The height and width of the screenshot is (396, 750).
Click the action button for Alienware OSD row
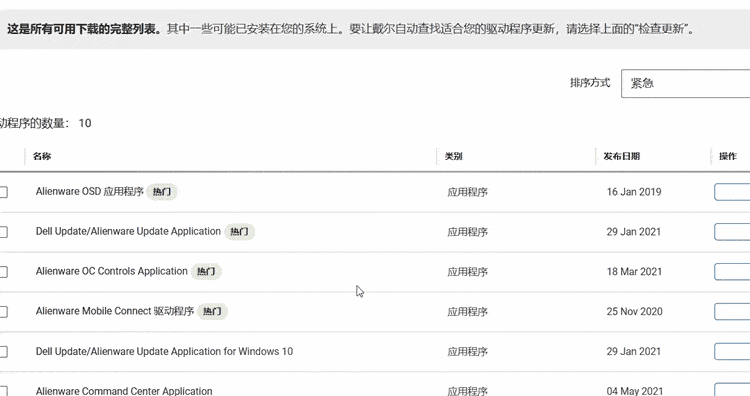coord(732,192)
